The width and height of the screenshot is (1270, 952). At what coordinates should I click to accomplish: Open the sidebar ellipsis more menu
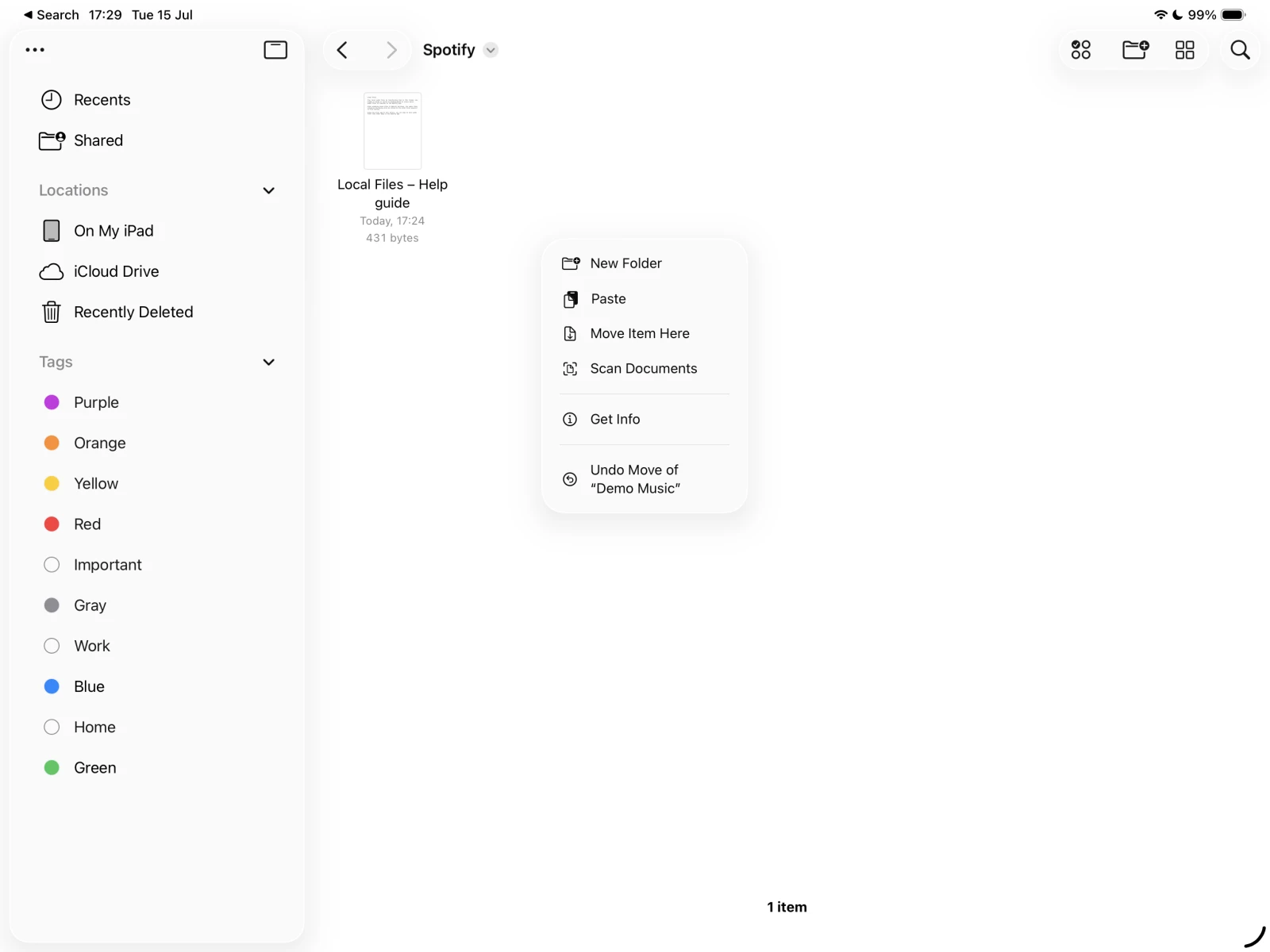tap(35, 50)
